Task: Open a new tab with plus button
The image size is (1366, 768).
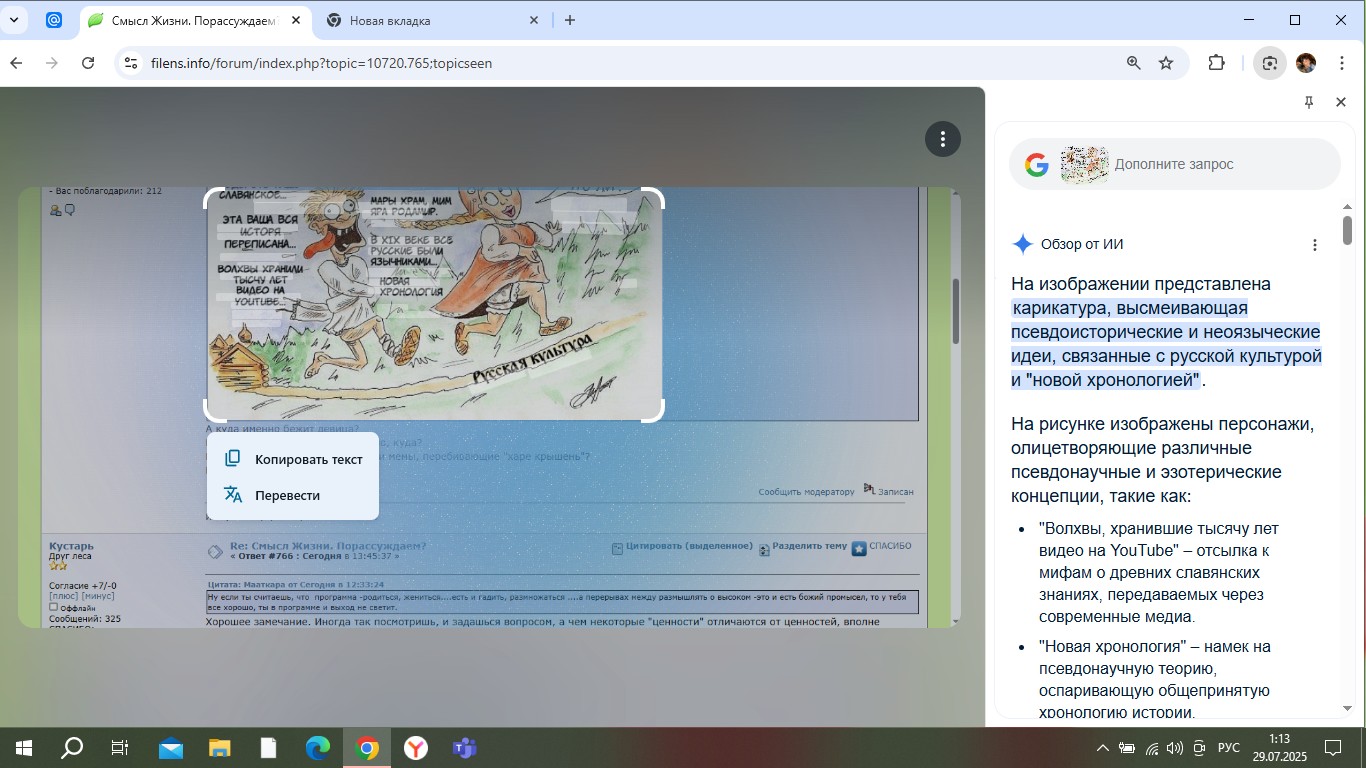Action: (570, 20)
